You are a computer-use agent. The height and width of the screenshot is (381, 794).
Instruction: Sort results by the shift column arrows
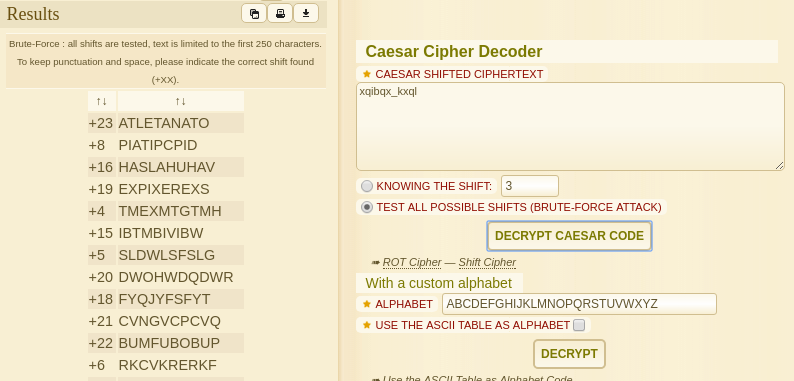102,101
